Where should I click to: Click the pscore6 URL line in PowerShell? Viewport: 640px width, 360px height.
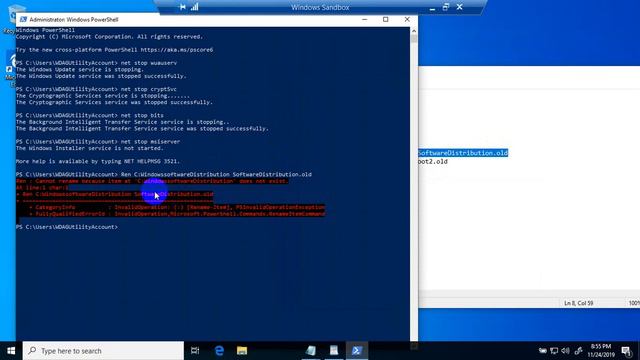[x=114, y=50]
